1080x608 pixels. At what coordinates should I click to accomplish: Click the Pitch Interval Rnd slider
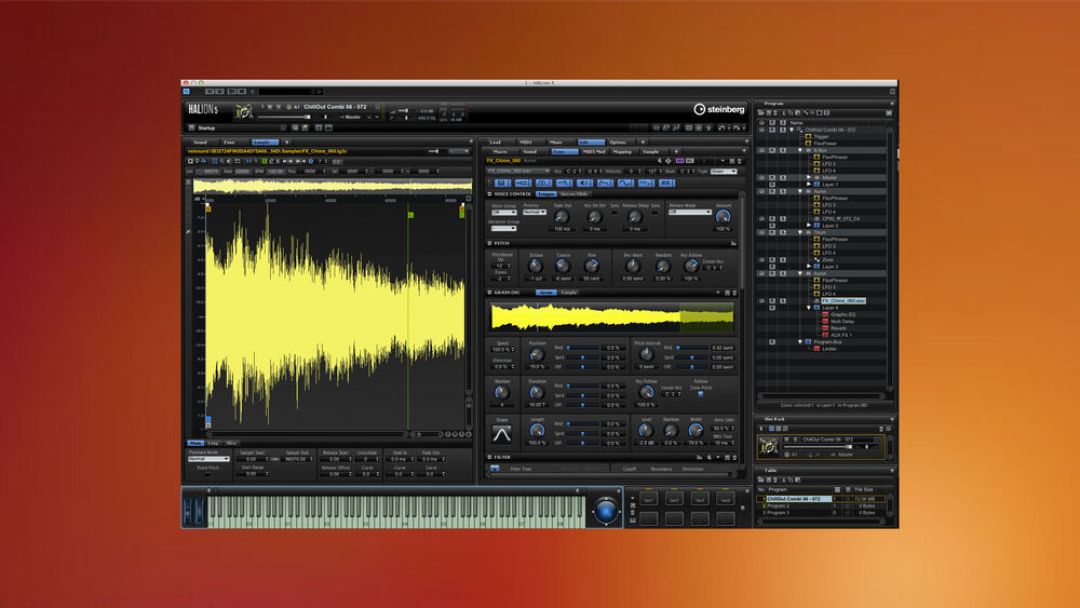tap(692, 348)
